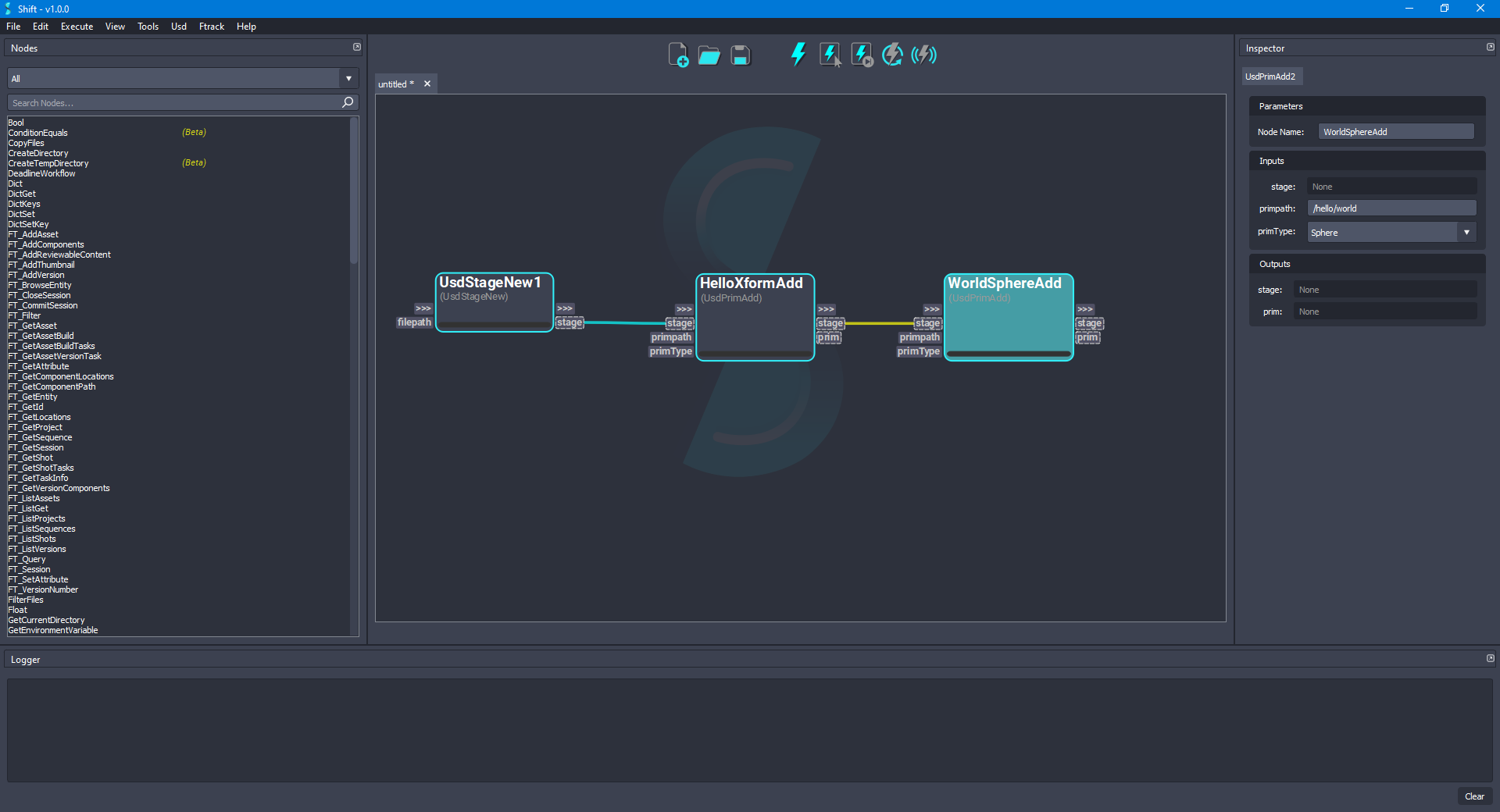Select the WorldSphereAdd node
Image resolution: width=1500 pixels, height=812 pixels.
[x=1007, y=318]
